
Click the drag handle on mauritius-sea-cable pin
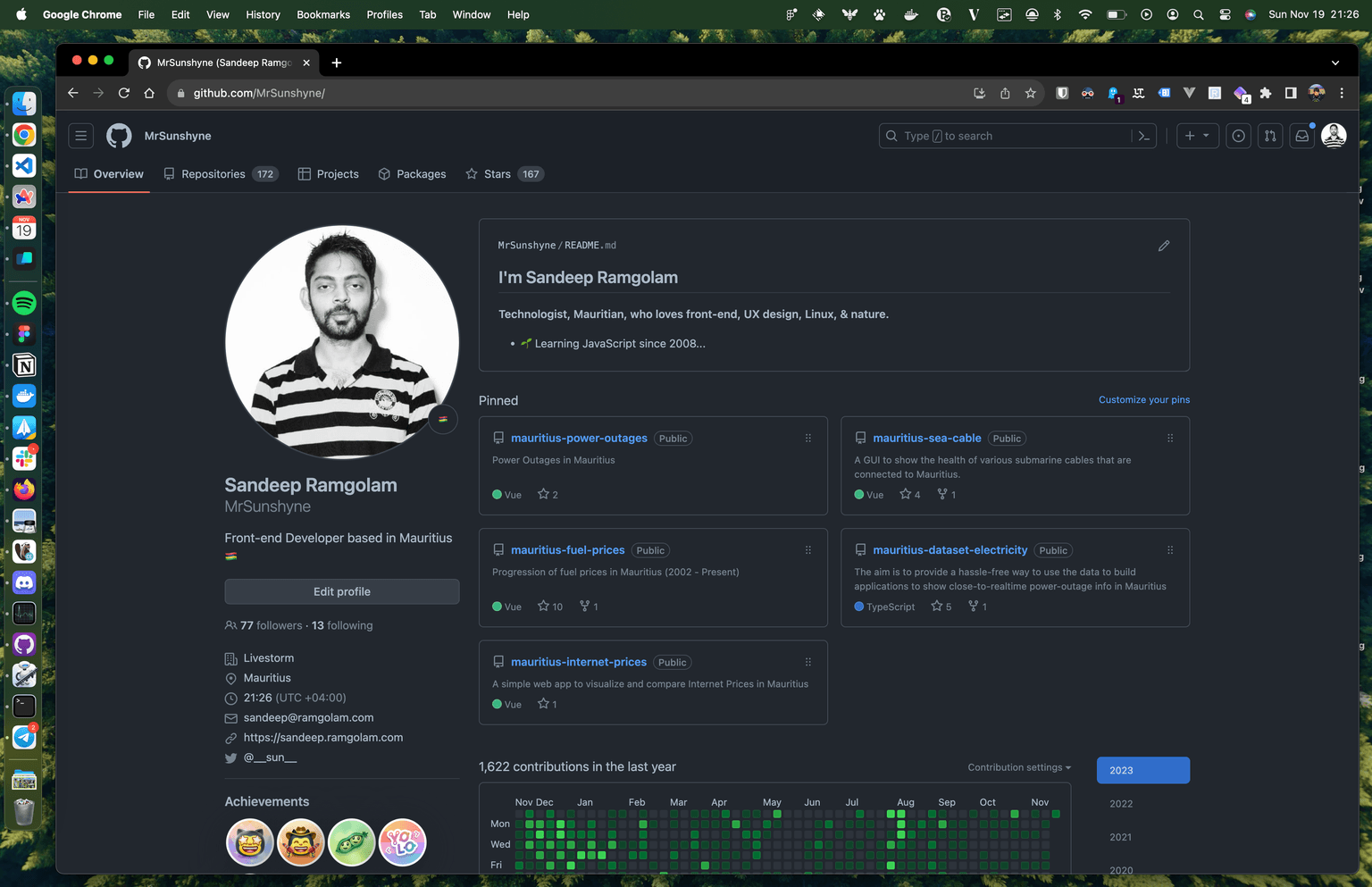pyautogui.click(x=1170, y=438)
